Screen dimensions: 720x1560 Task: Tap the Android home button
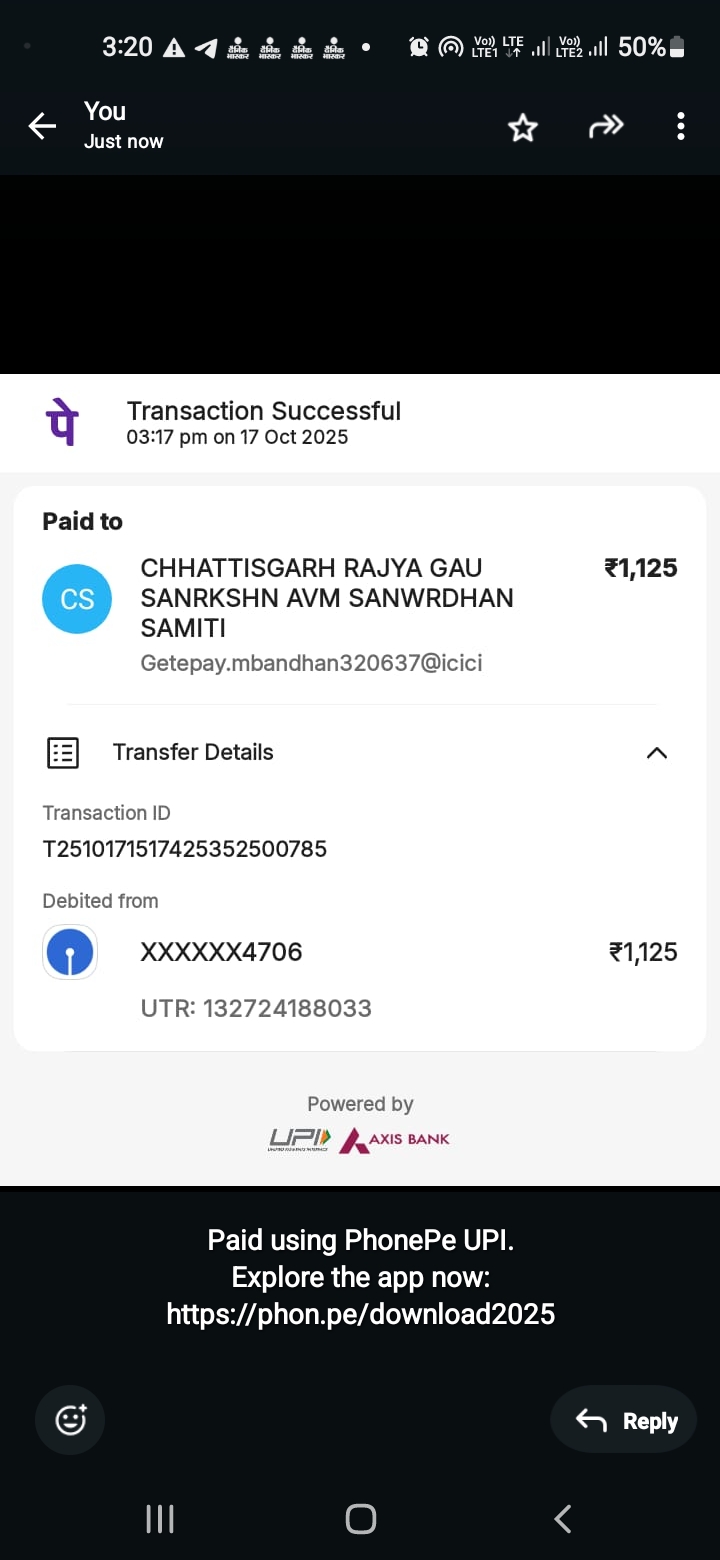(x=360, y=1519)
